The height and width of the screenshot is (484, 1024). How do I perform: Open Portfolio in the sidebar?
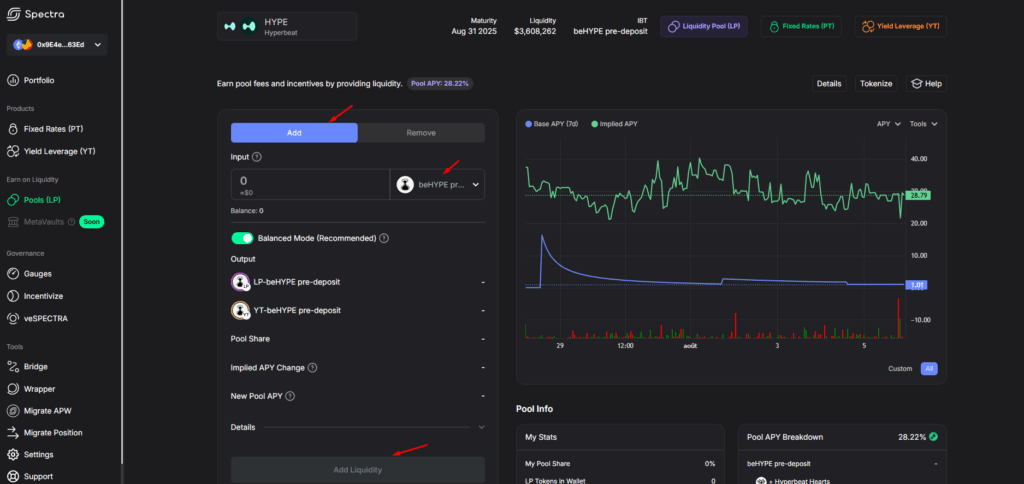(39, 80)
